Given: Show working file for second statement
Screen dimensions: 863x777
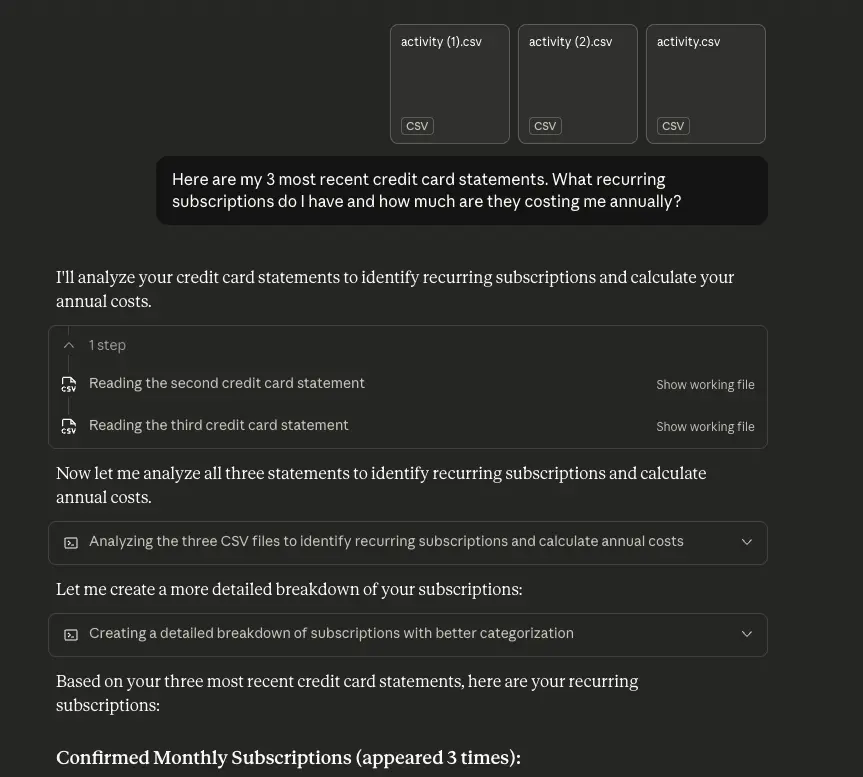Looking at the screenshot, I should 705,385.
